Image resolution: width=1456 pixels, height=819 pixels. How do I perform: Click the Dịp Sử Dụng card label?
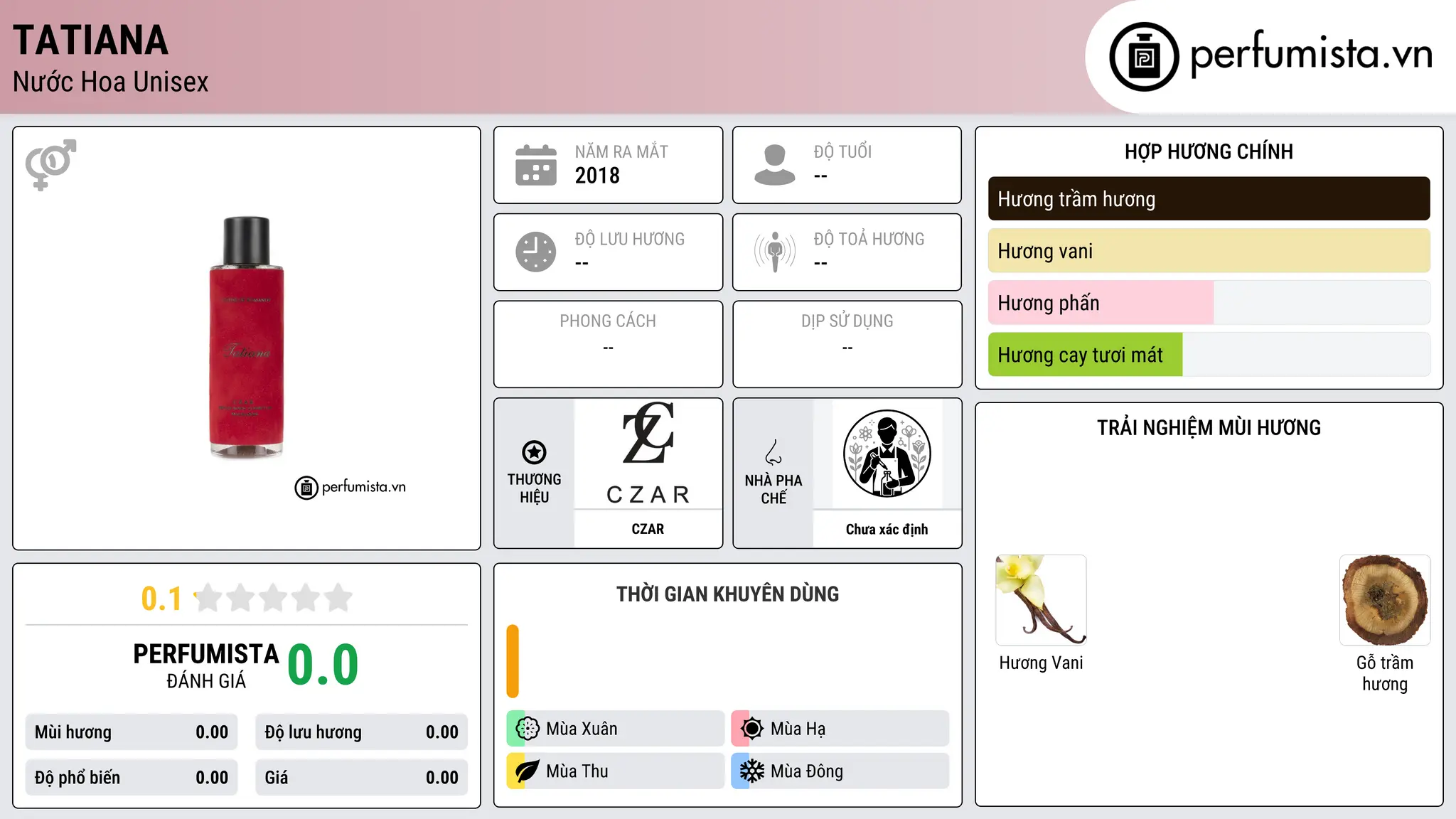[847, 321]
